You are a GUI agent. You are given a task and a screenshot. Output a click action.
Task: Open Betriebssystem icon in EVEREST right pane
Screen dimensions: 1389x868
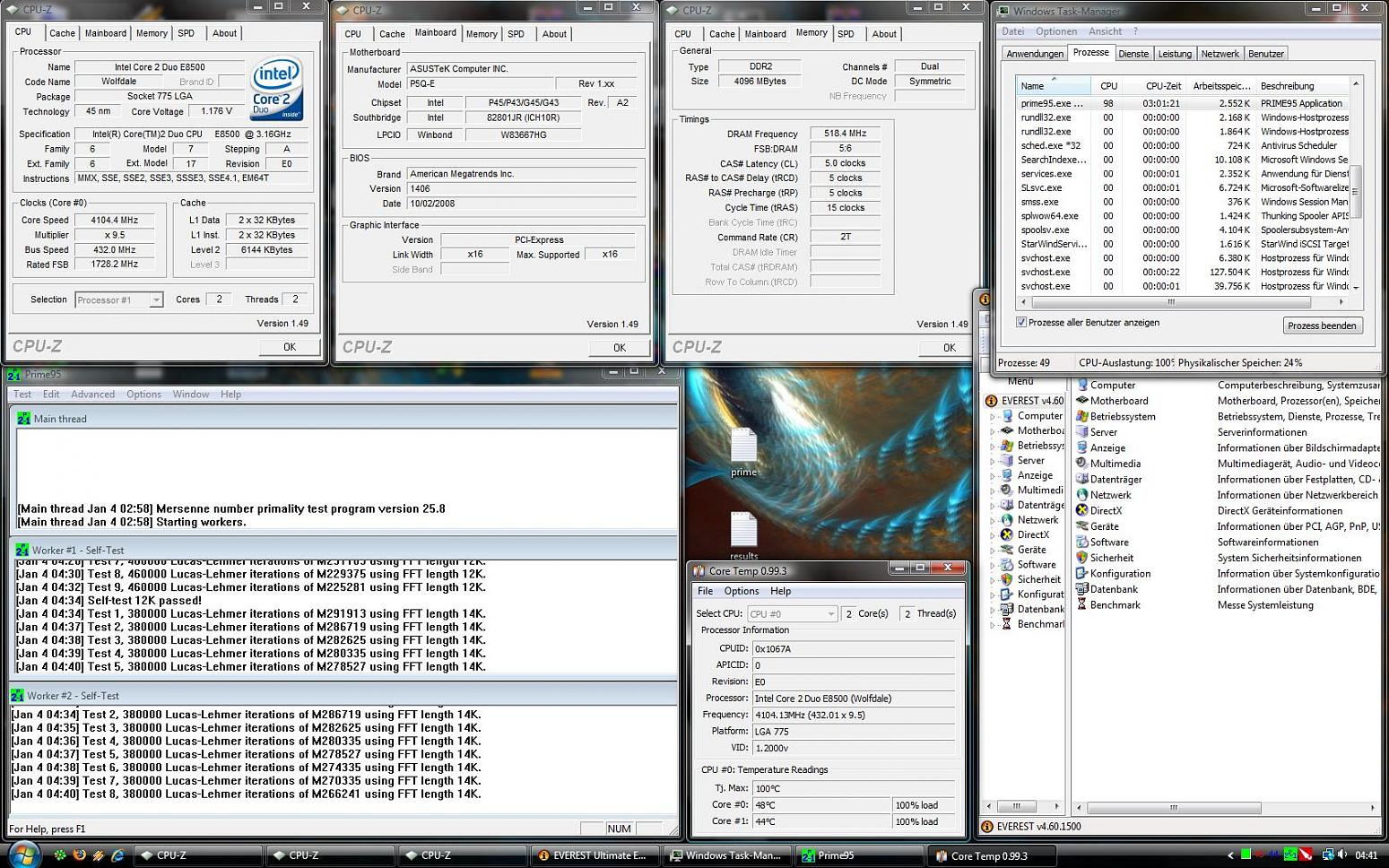(1081, 416)
